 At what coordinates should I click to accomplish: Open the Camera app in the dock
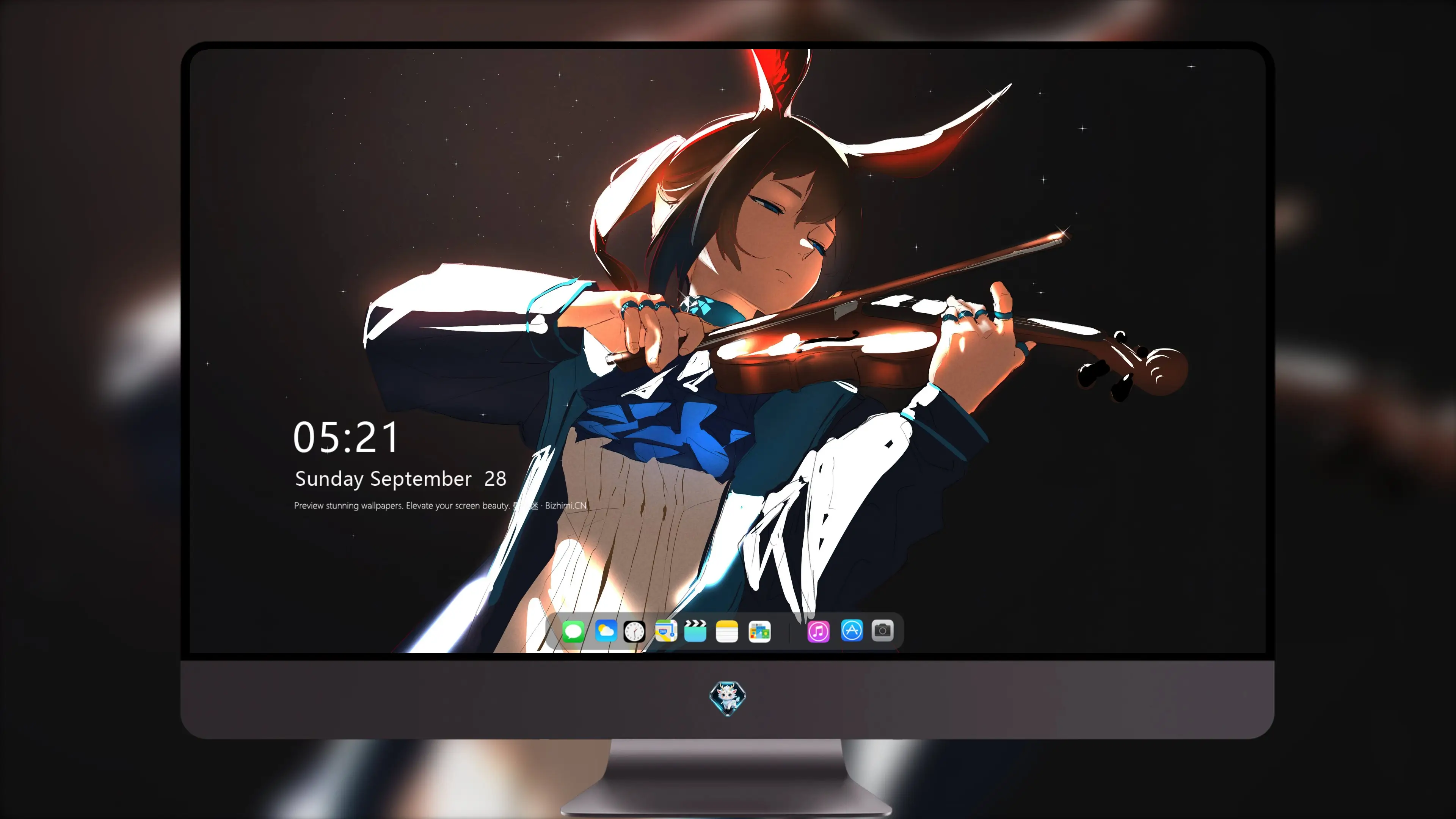[882, 630]
